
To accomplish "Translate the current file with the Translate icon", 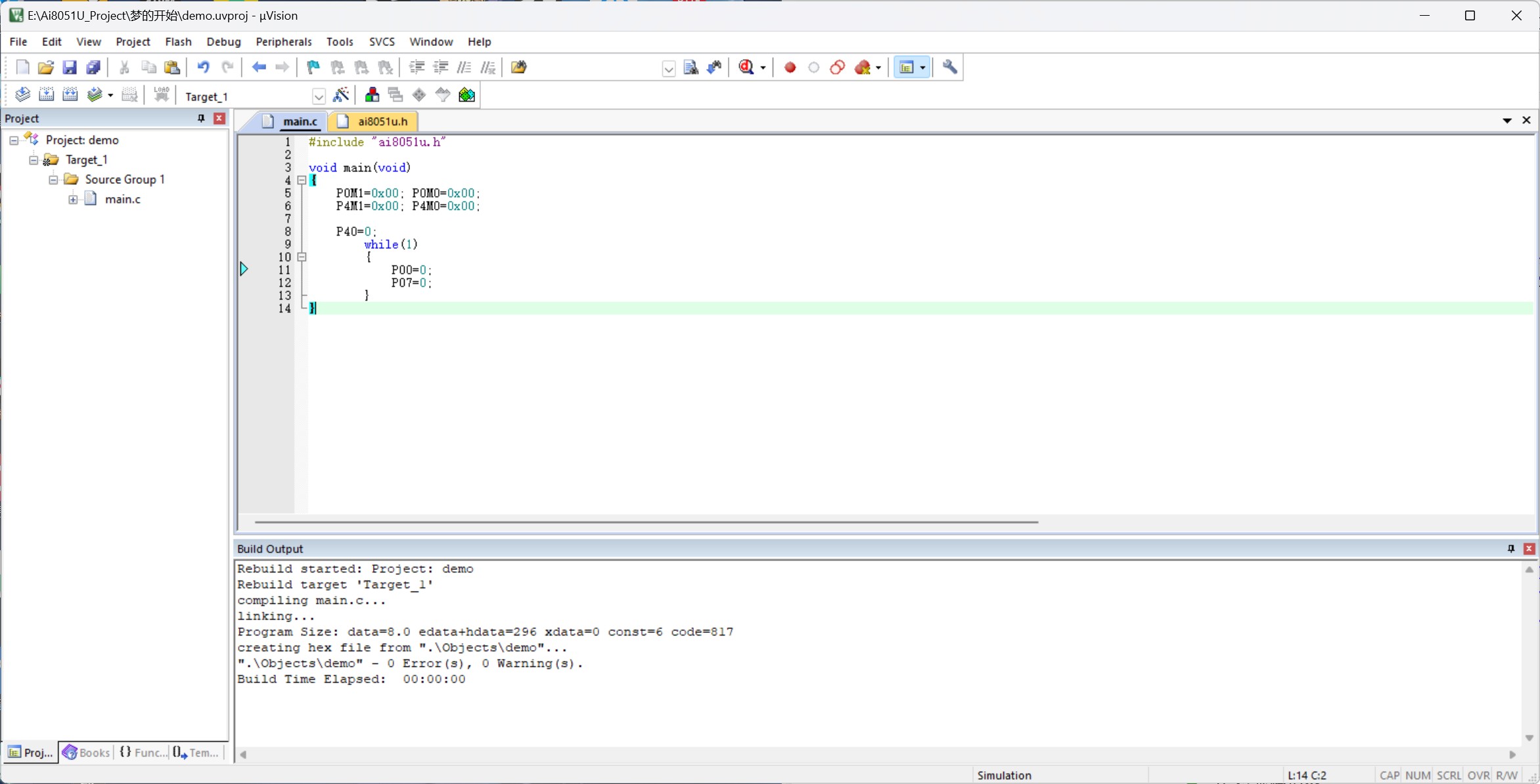I will tap(22, 95).
